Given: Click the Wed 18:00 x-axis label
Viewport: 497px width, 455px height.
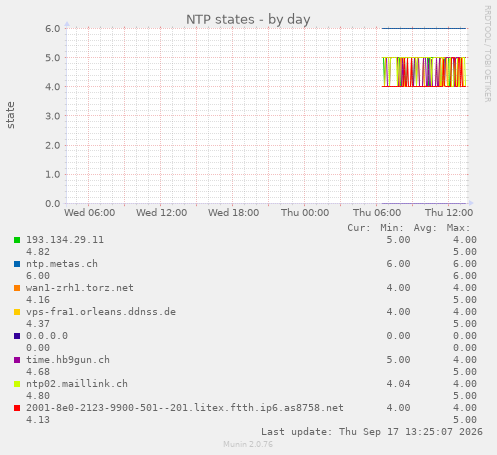Looking at the screenshot, I should click(x=234, y=213).
